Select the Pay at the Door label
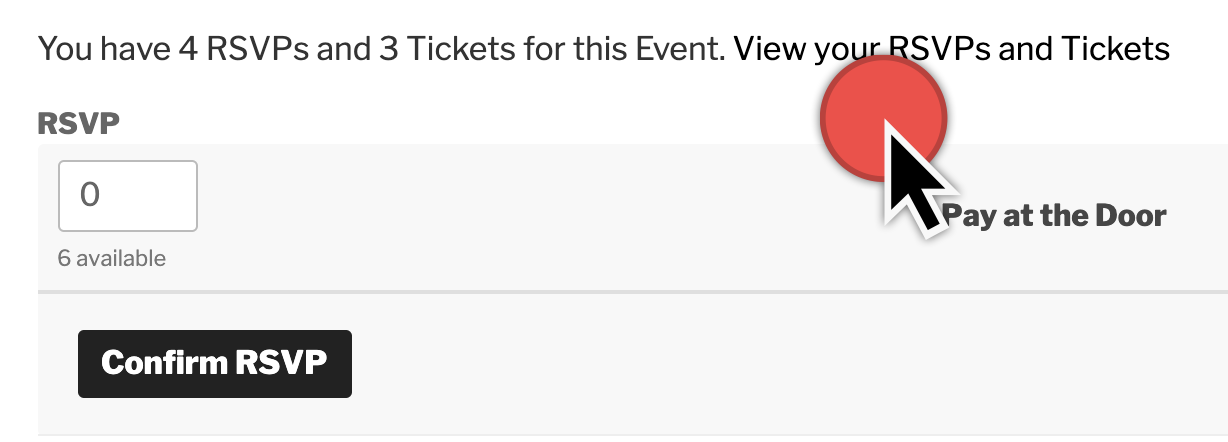Viewport: 1228px width, 442px height. click(x=1055, y=215)
